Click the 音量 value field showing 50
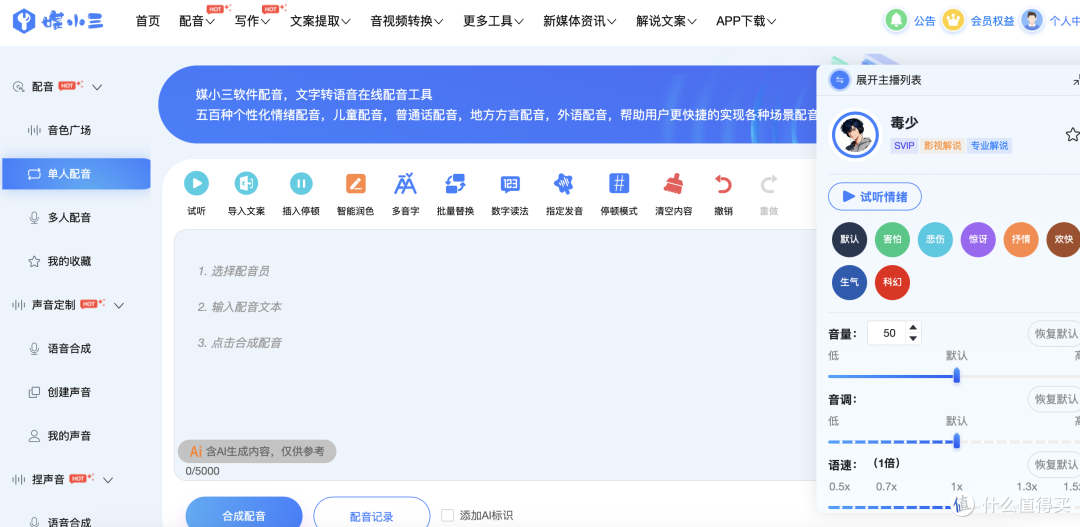 pos(889,333)
